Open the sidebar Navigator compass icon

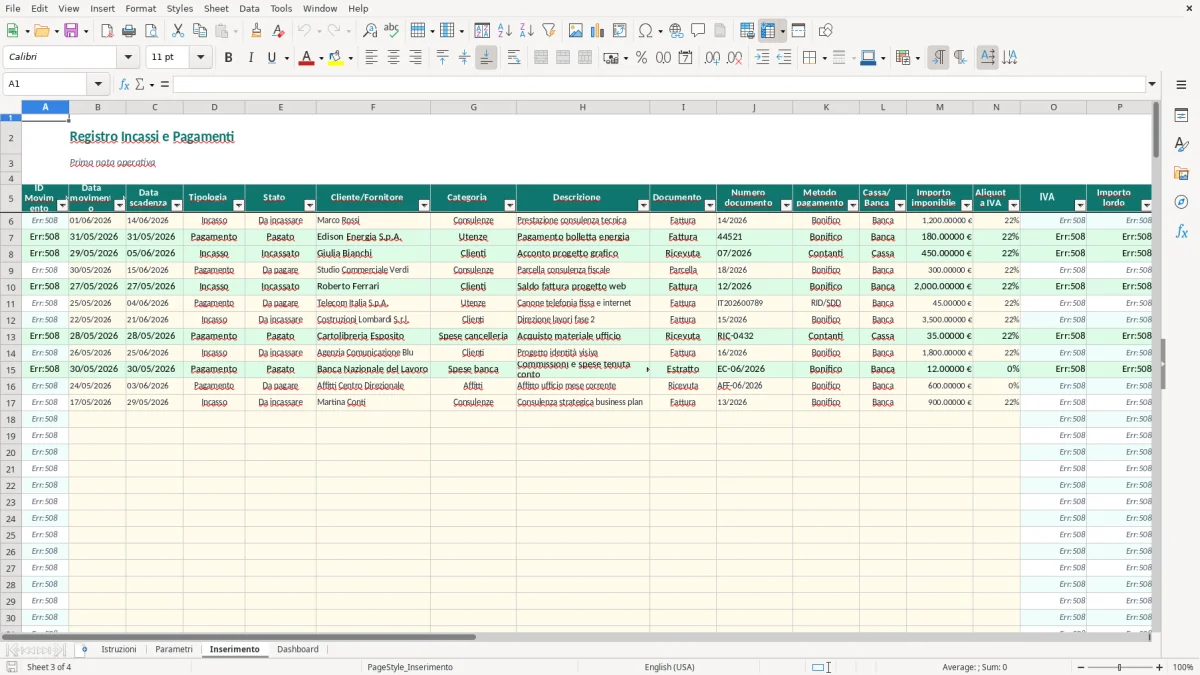pyautogui.click(x=1181, y=202)
